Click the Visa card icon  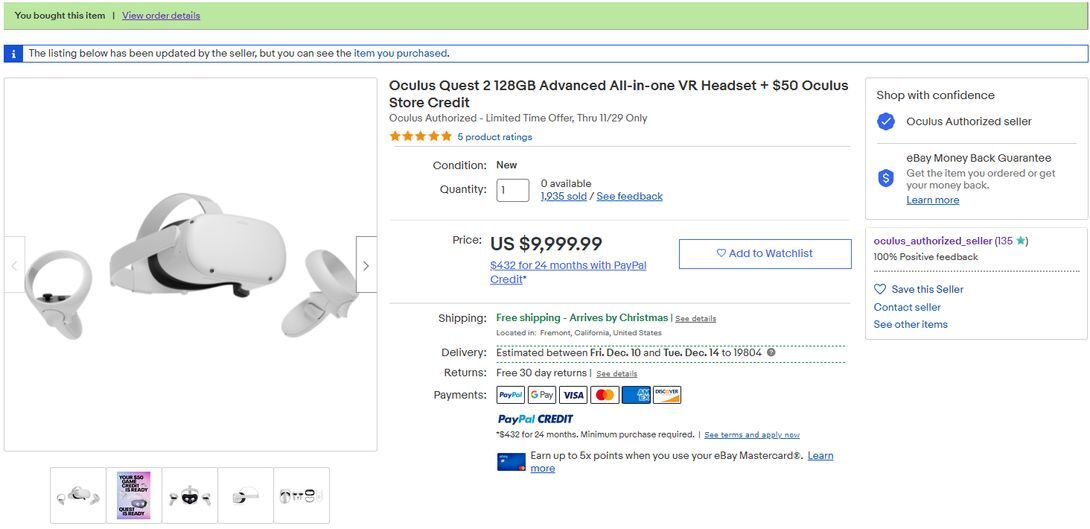click(x=573, y=395)
